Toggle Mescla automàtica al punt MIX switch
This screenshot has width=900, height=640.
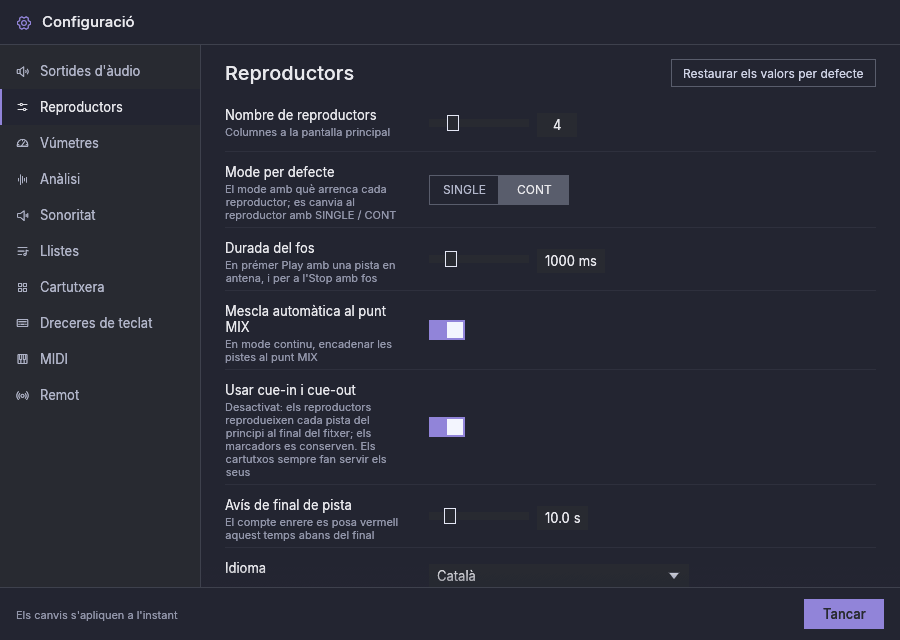click(x=447, y=330)
